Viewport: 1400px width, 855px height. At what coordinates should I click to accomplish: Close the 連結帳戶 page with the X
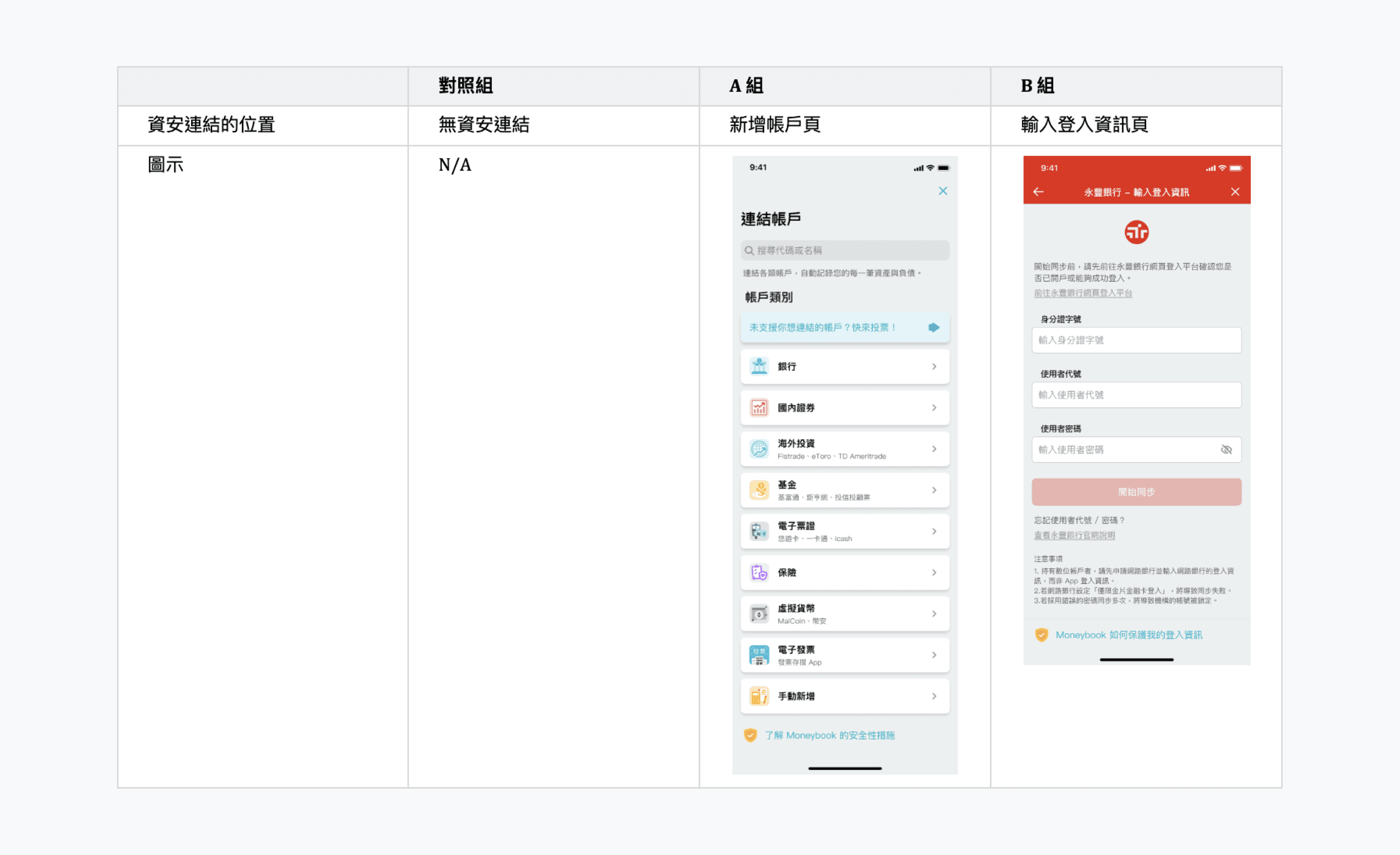pos(942,191)
